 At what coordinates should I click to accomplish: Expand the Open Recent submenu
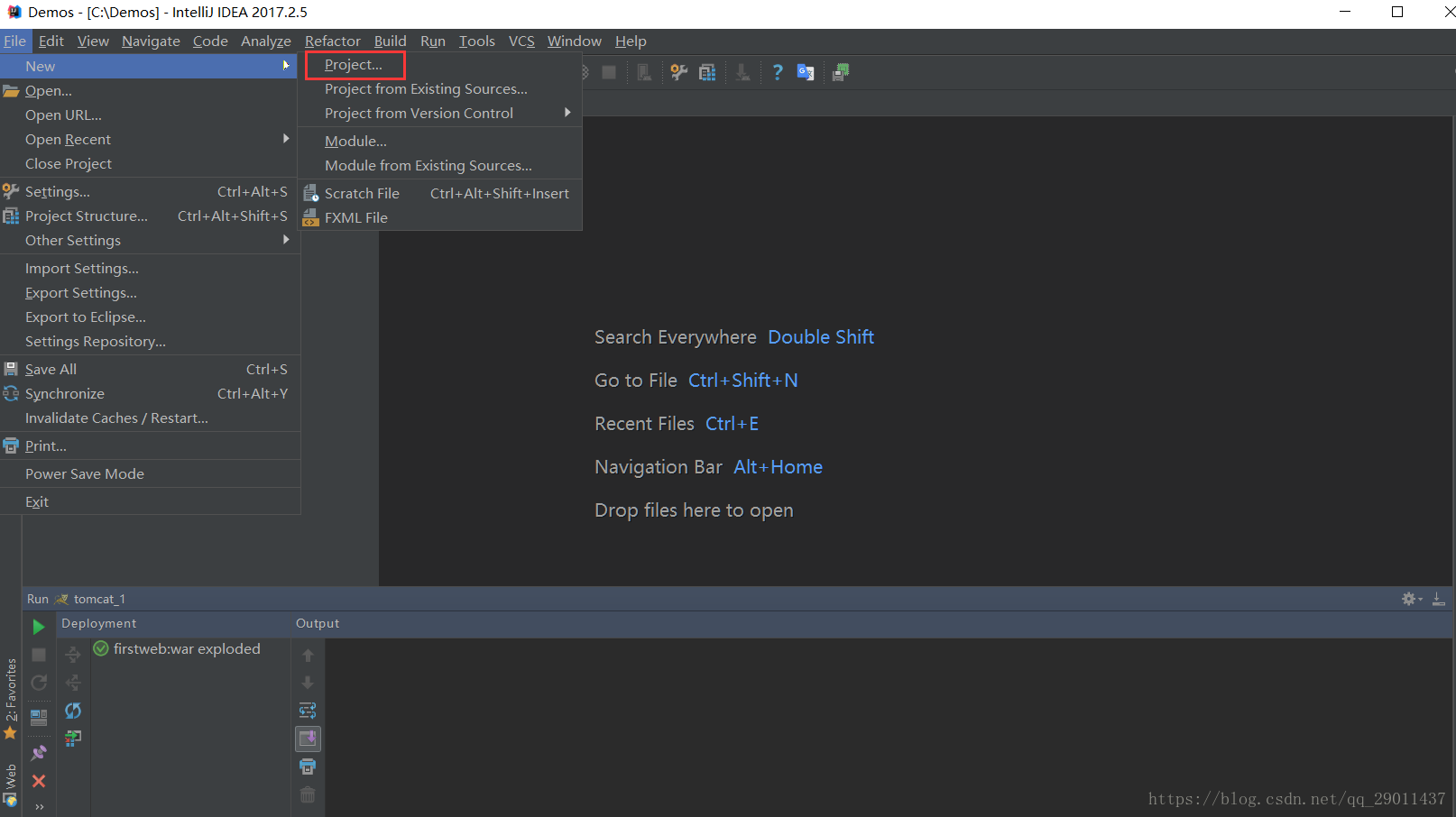tap(150, 139)
